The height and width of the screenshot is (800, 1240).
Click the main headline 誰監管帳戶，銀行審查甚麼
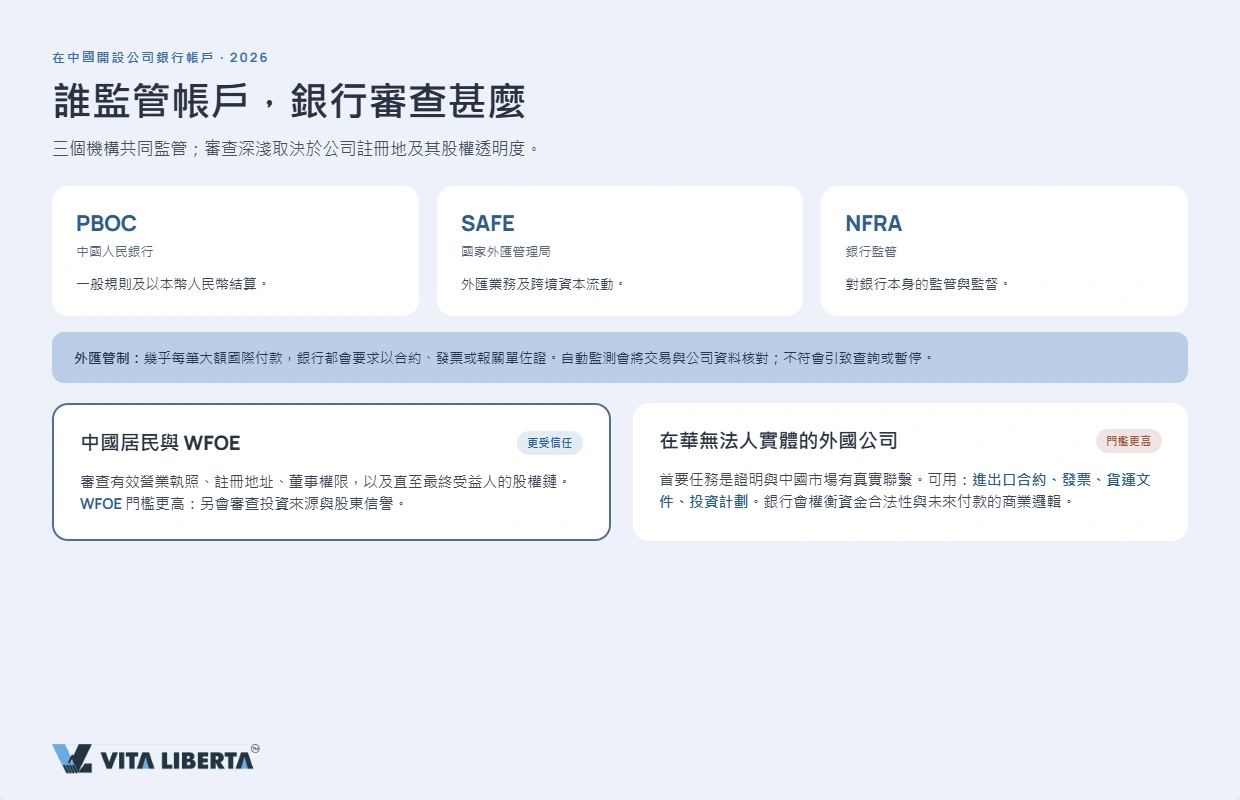[x=289, y=102]
